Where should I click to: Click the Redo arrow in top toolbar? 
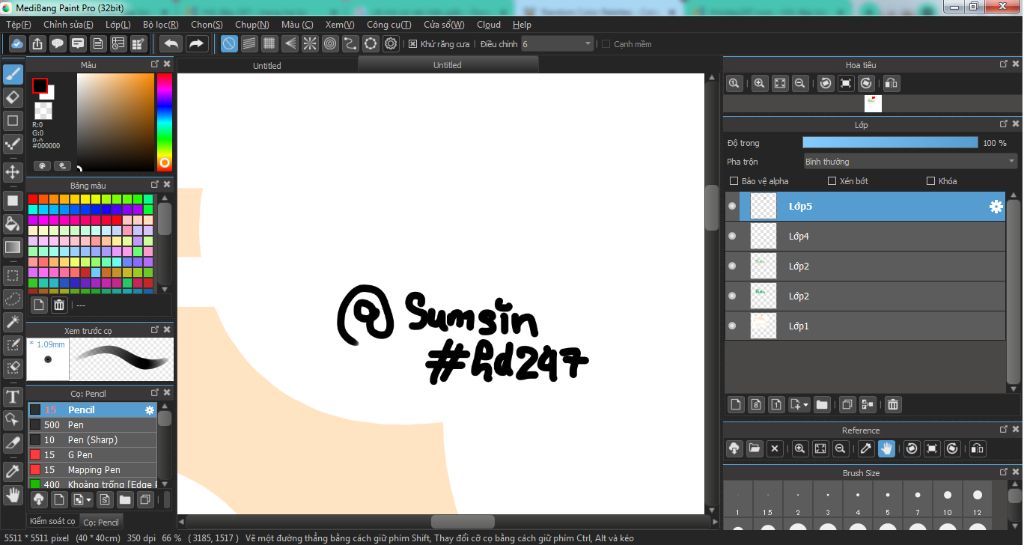[197, 44]
